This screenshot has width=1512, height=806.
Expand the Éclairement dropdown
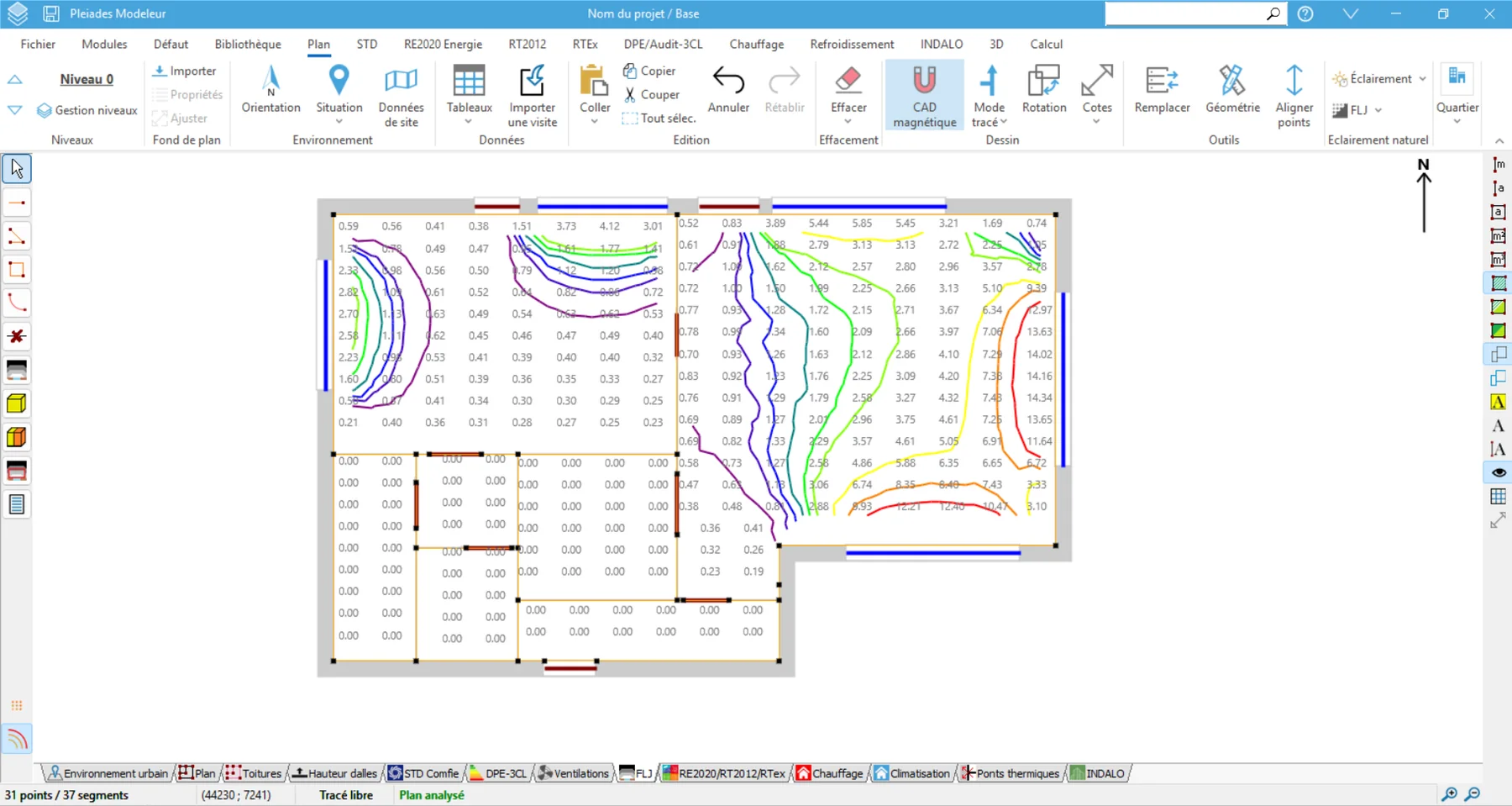(1422, 79)
